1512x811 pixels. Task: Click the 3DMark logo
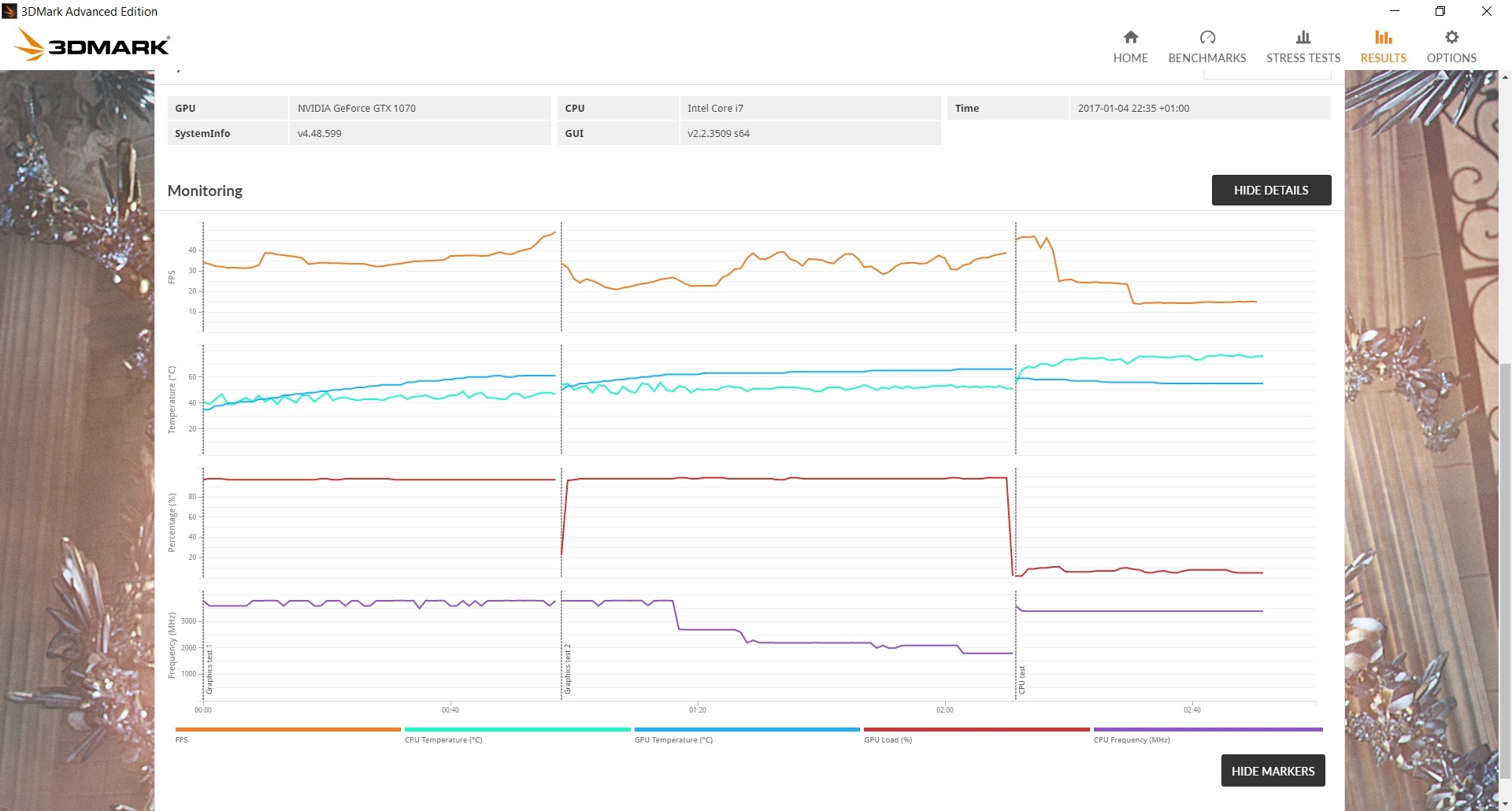click(93, 45)
